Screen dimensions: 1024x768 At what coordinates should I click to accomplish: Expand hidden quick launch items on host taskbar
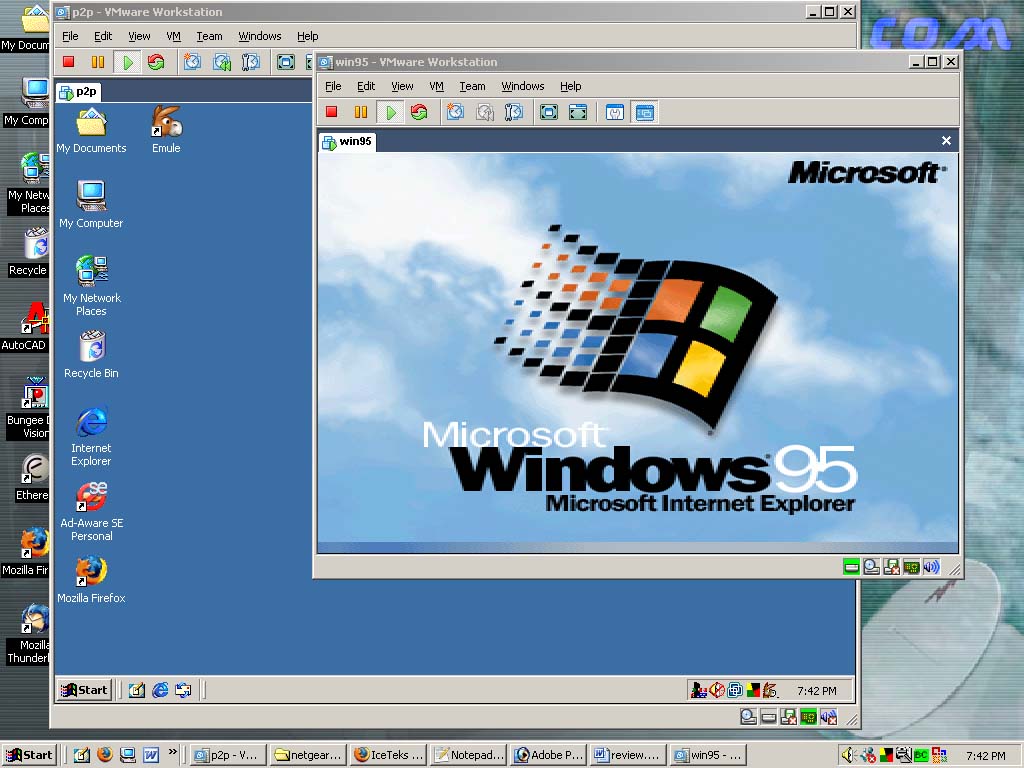tap(172, 752)
